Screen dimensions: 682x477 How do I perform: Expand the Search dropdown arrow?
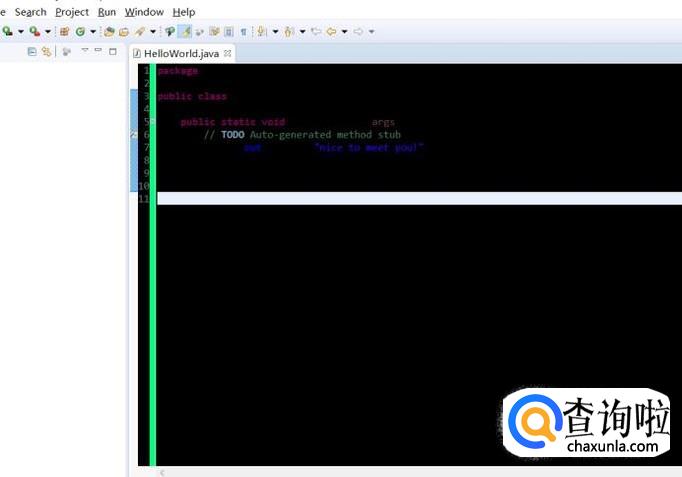pyautogui.click(x=153, y=31)
